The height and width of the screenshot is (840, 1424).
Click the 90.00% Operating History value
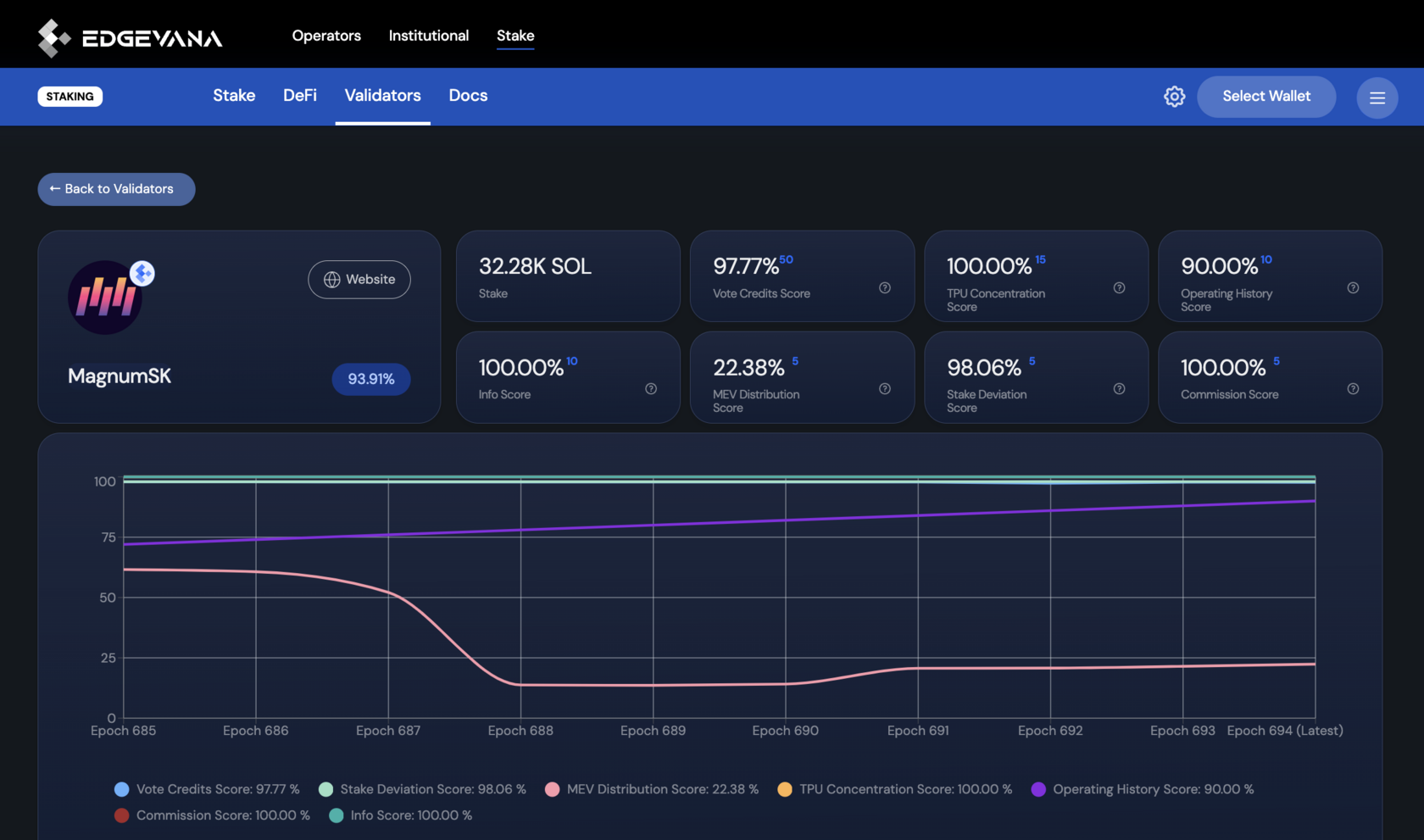pos(1220,266)
